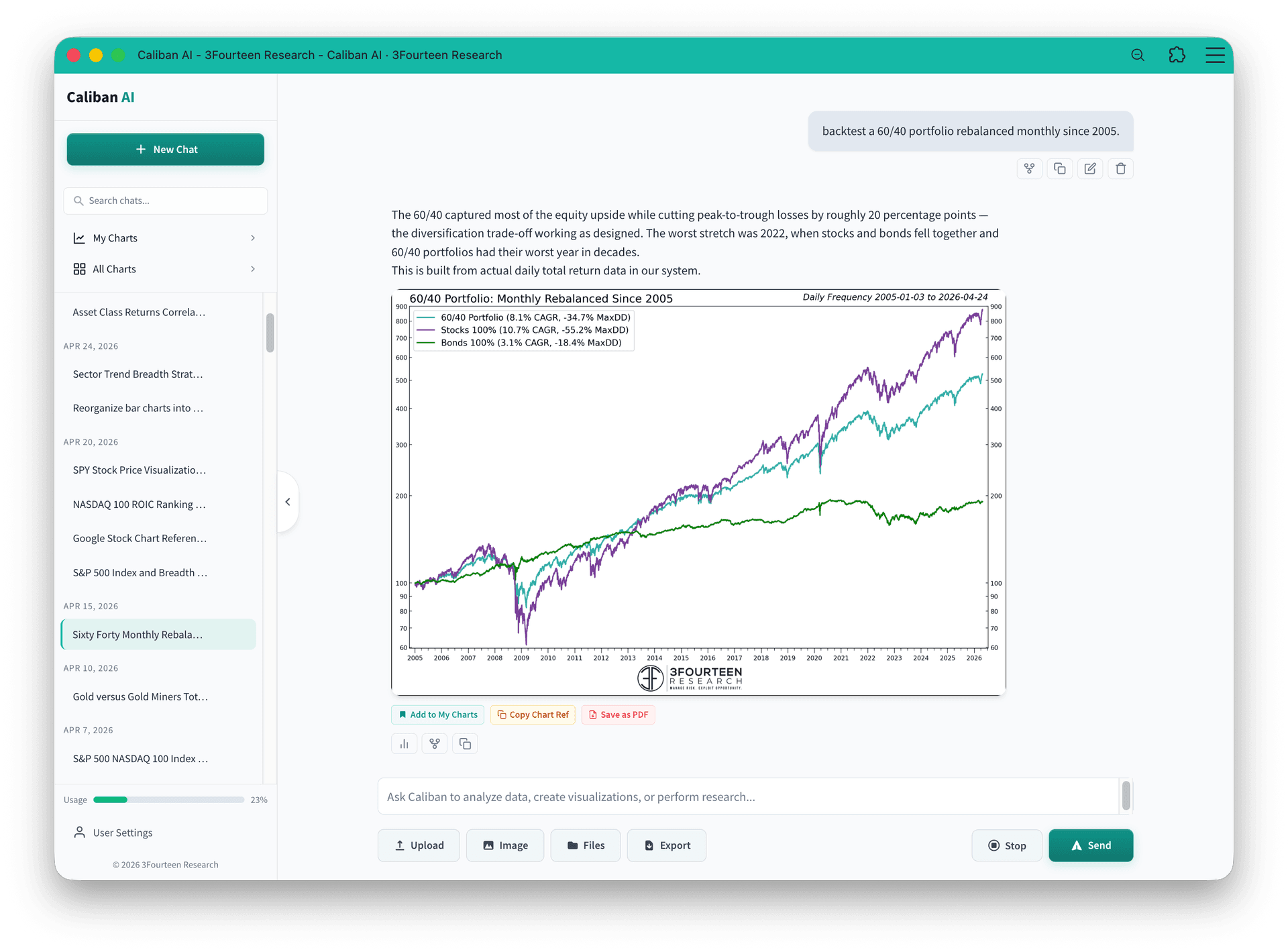Click the Caliban AI logo

click(x=101, y=97)
